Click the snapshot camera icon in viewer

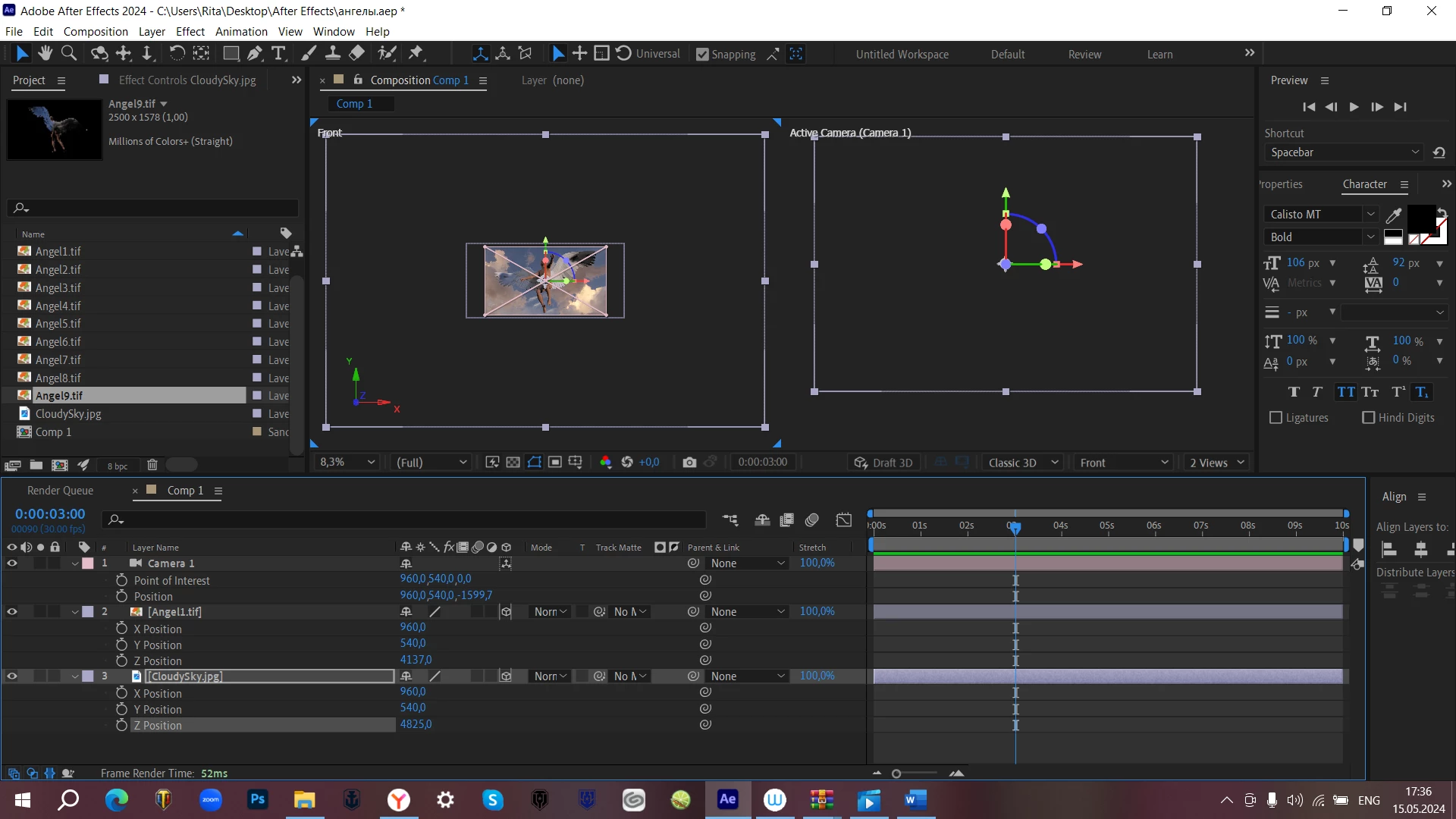(x=689, y=463)
